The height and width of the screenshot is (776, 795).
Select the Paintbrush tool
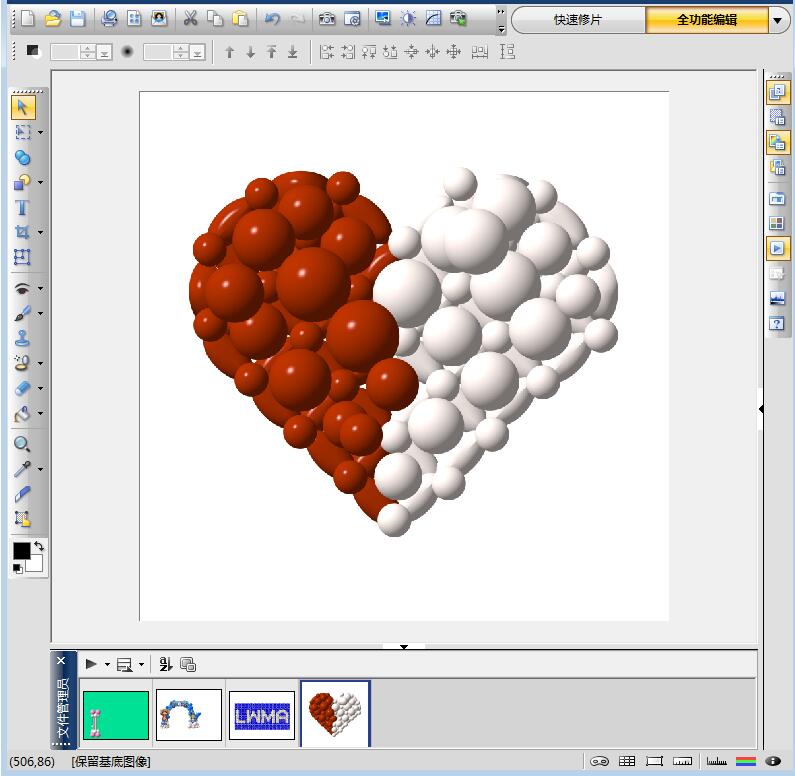22,313
